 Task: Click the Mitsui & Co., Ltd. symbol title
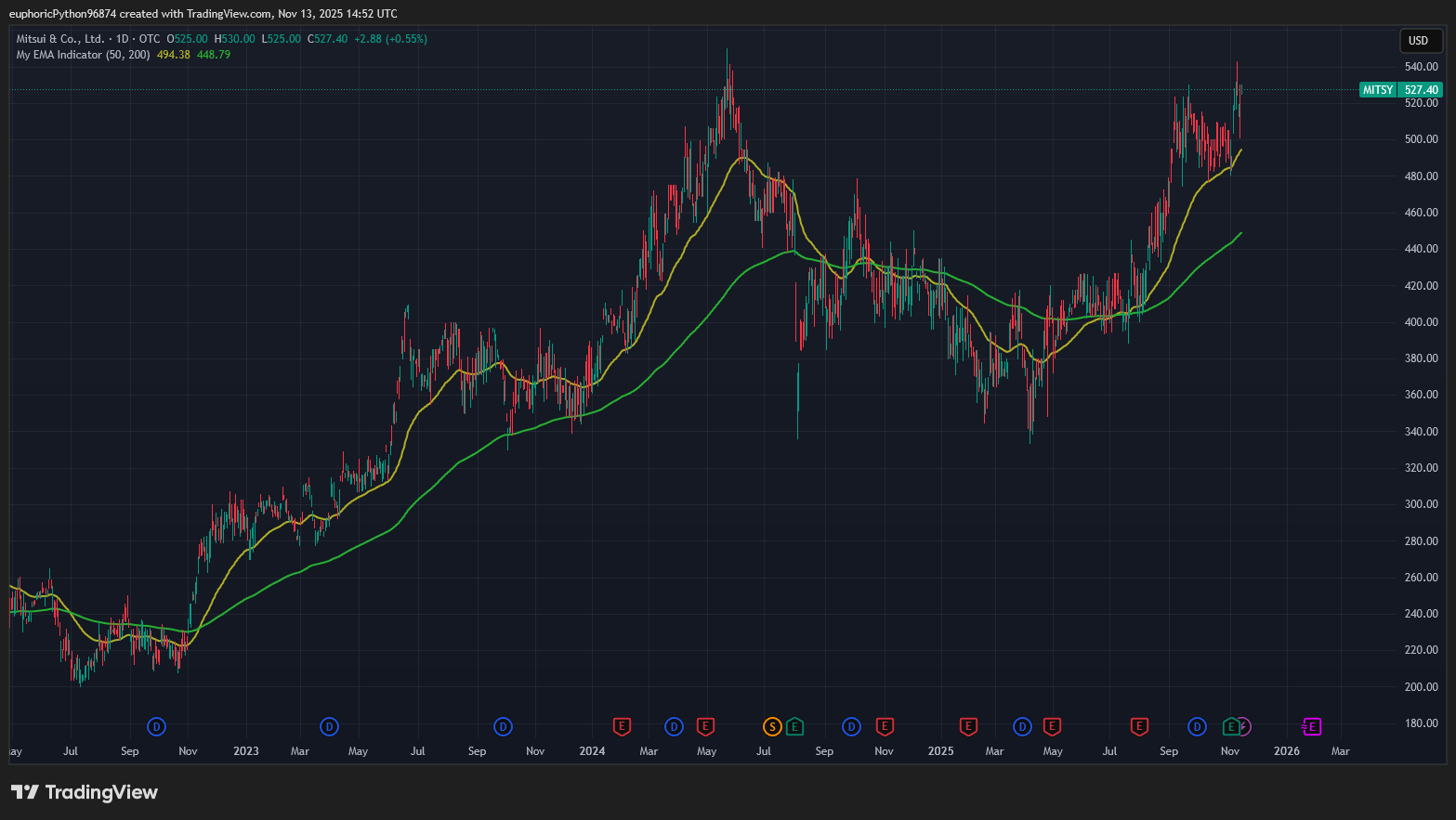coord(59,39)
